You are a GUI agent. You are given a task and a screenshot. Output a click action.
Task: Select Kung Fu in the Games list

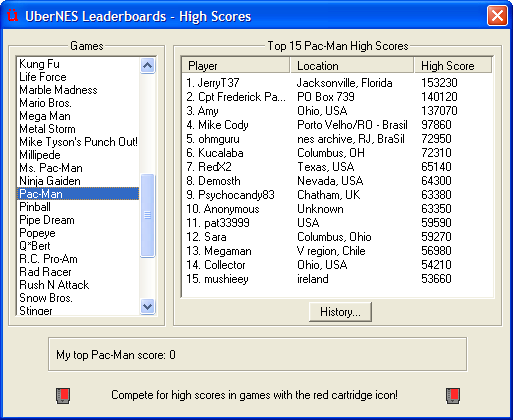(x=78, y=64)
